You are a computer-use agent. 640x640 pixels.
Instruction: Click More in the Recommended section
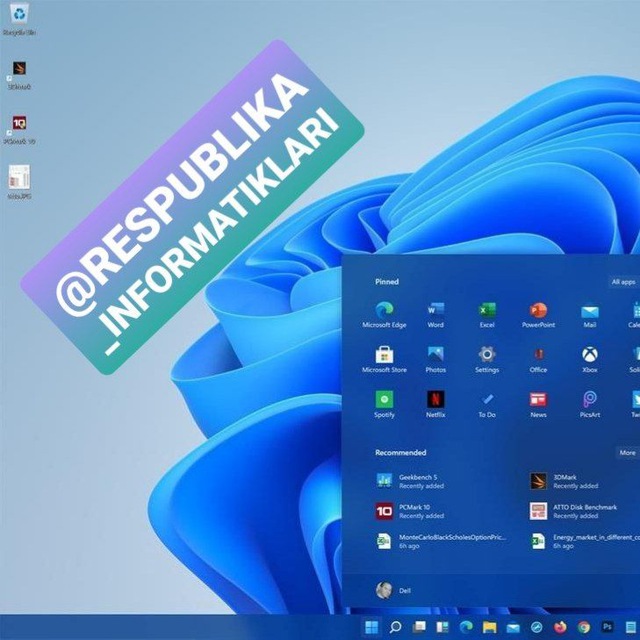pos(627,453)
